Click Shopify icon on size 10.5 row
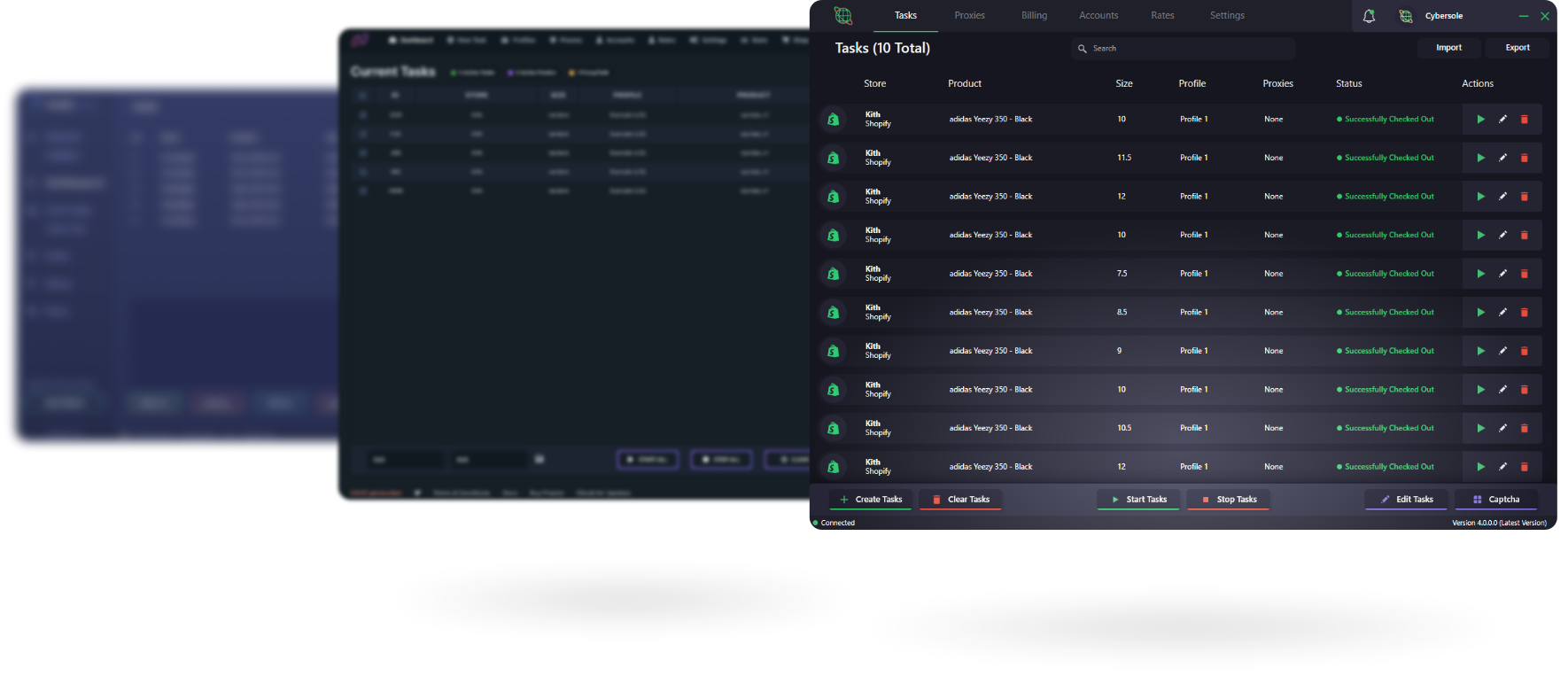The height and width of the screenshot is (699, 1568). (x=833, y=428)
